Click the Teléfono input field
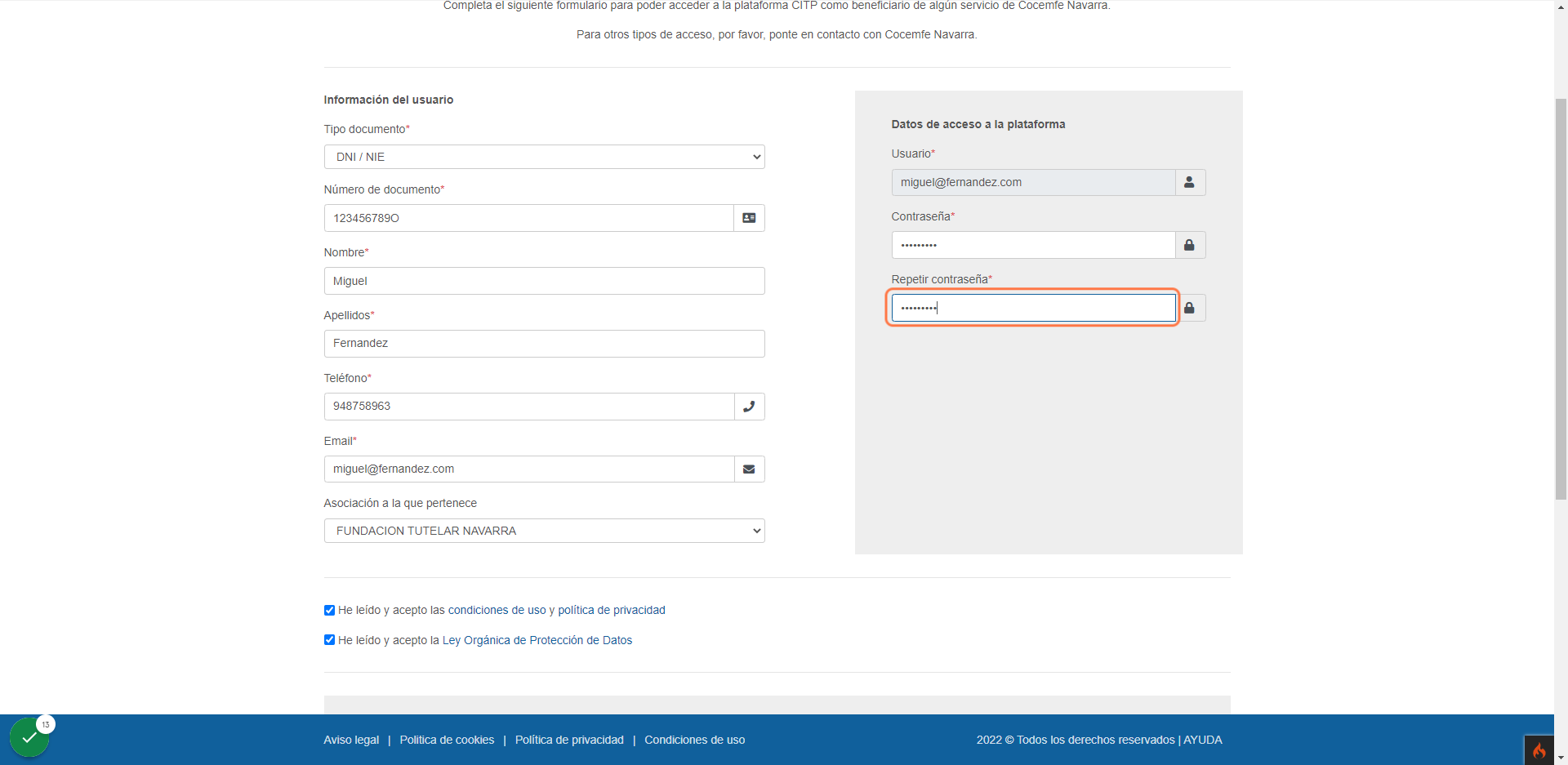1568x765 pixels. 528,407
